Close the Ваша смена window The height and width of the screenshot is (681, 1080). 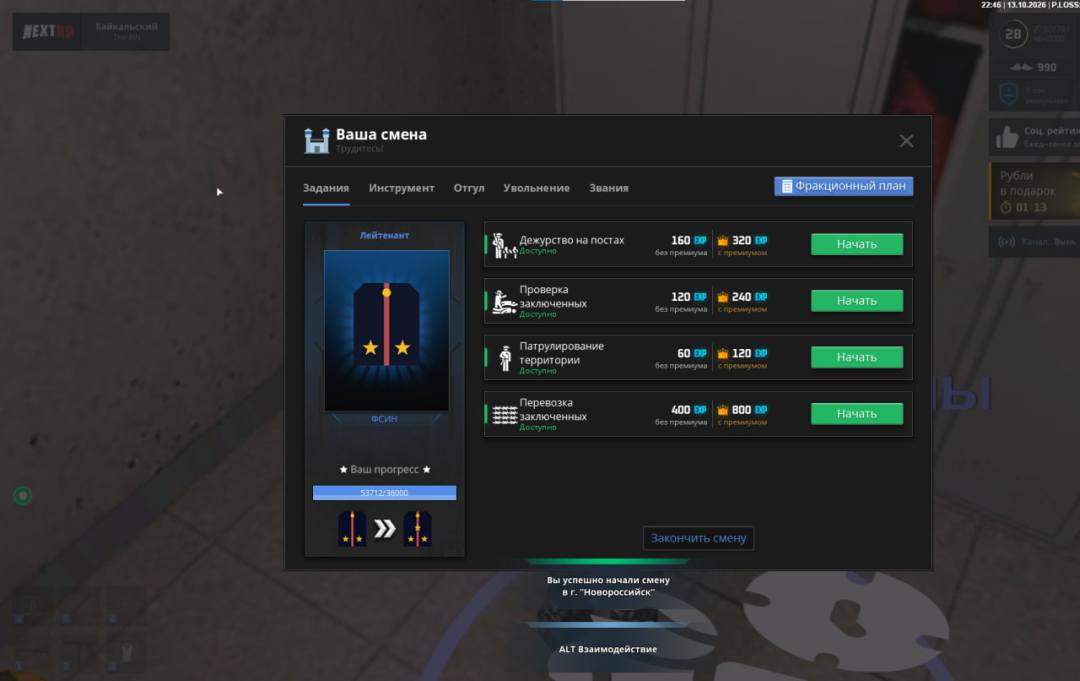pos(906,141)
